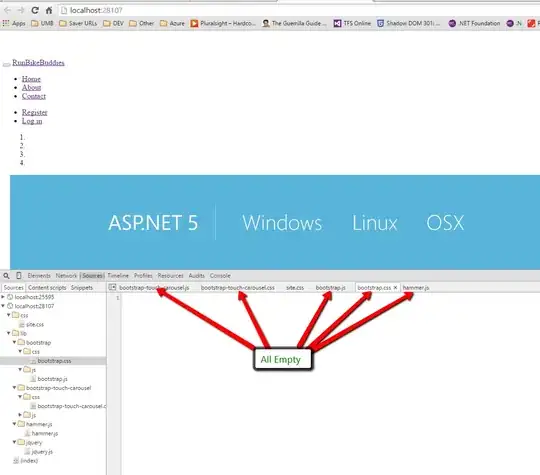Switch to the Network tab
The width and height of the screenshot is (540, 475).
66,276
